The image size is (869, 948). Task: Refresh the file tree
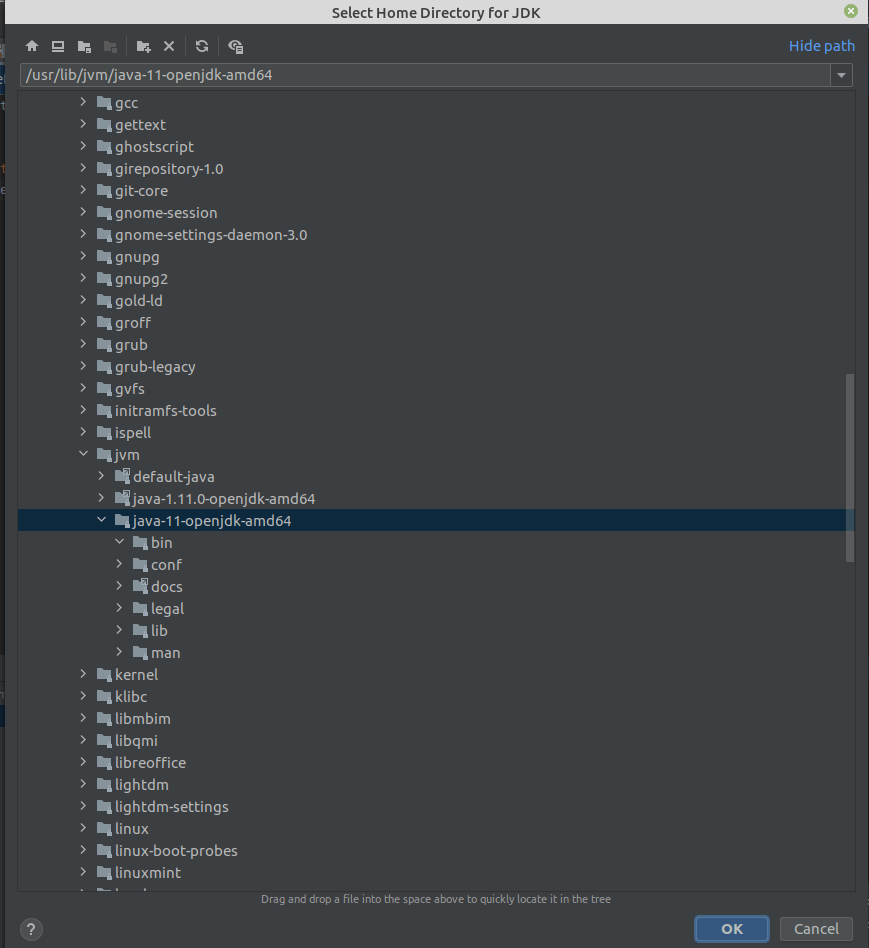coord(200,46)
